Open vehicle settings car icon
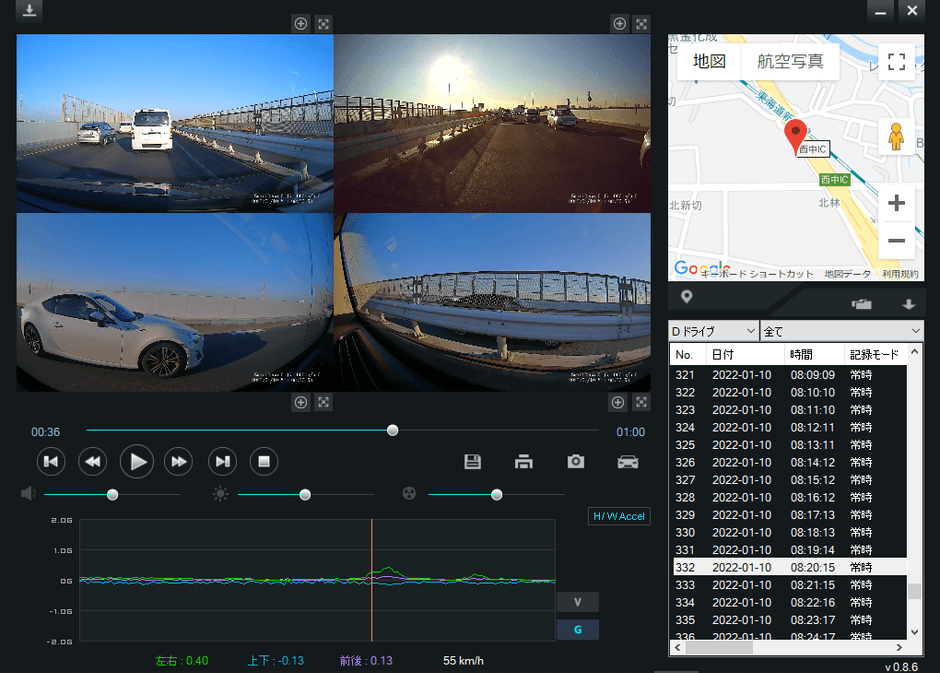Viewport: 940px width, 673px height. click(x=627, y=461)
